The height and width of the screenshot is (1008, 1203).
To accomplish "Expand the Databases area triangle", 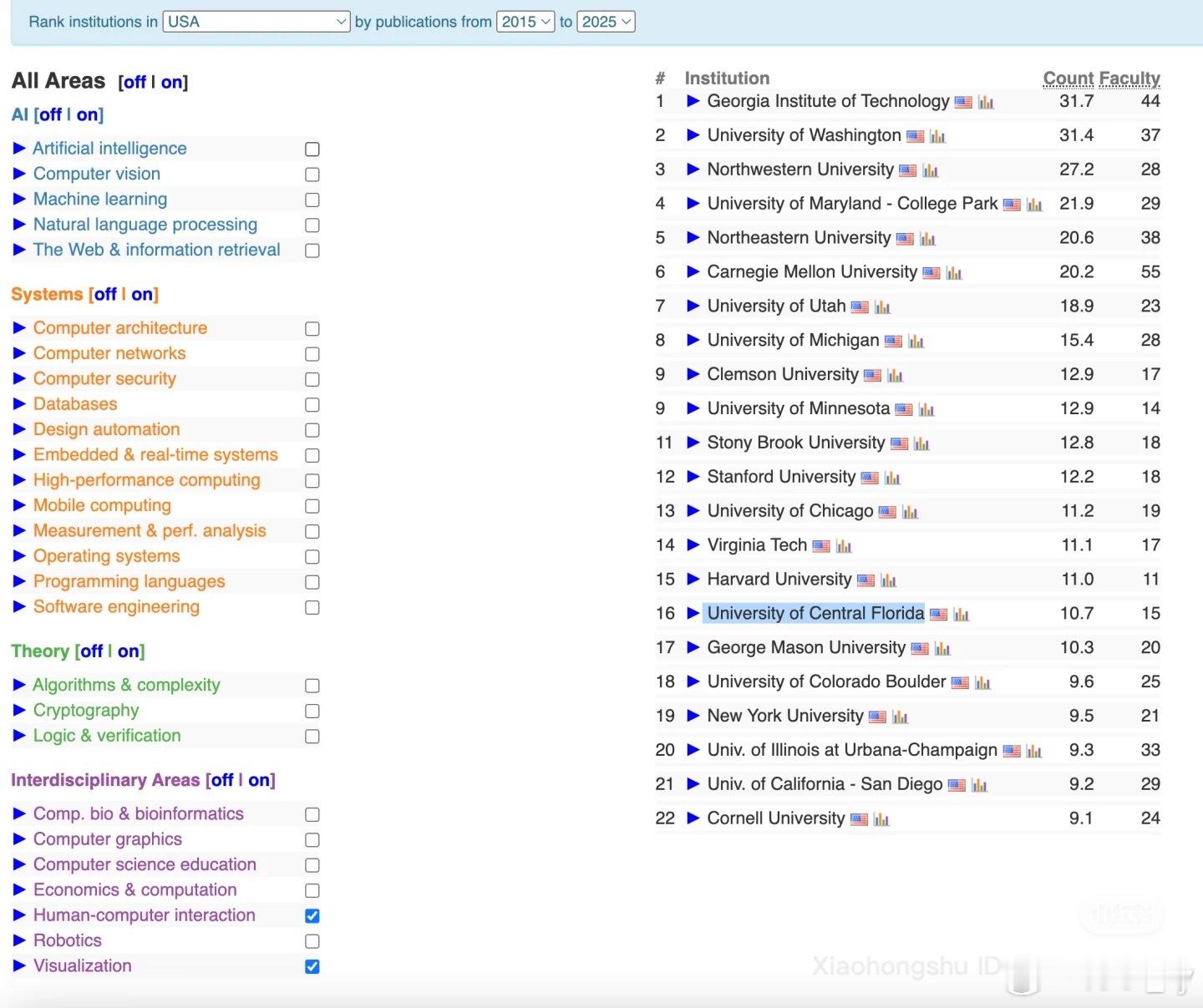I will tap(20, 404).
